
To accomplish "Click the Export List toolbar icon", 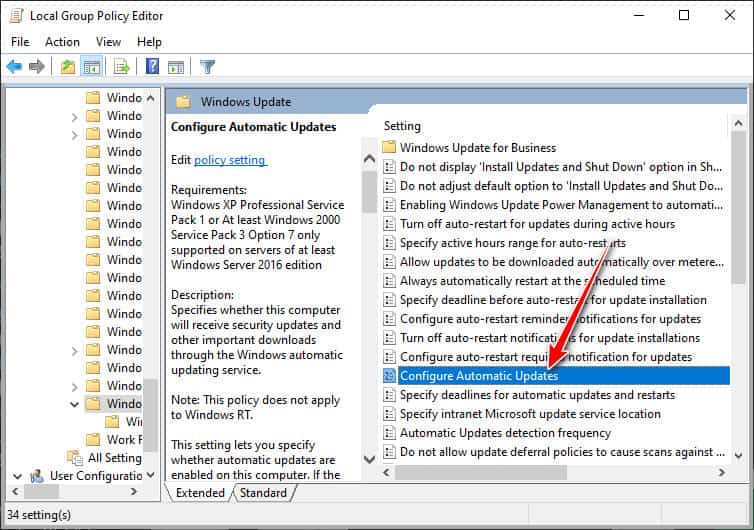I will pyautogui.click(x=121, y=66).
